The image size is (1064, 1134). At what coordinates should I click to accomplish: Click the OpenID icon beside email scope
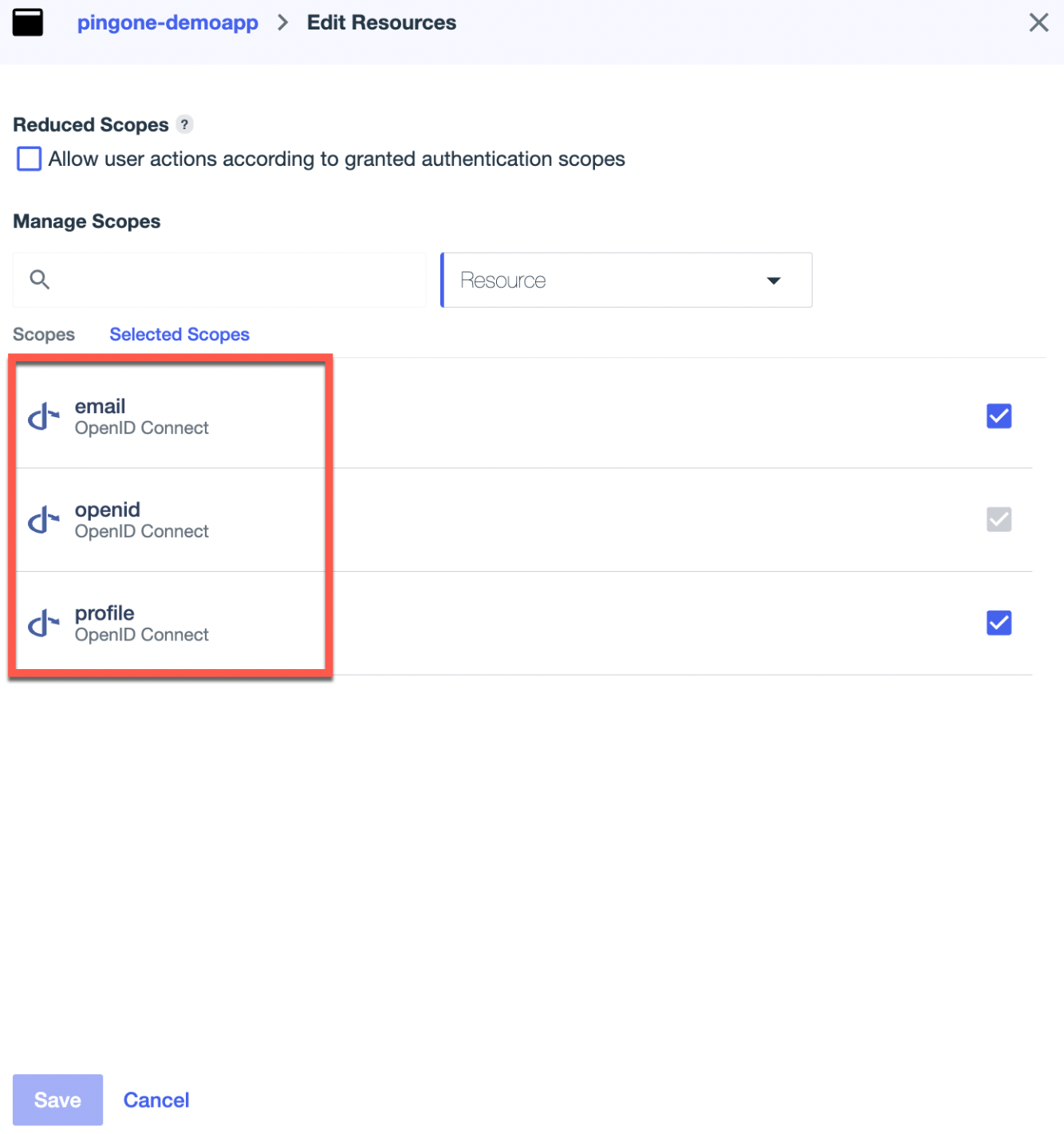click(x=44, y=417)
